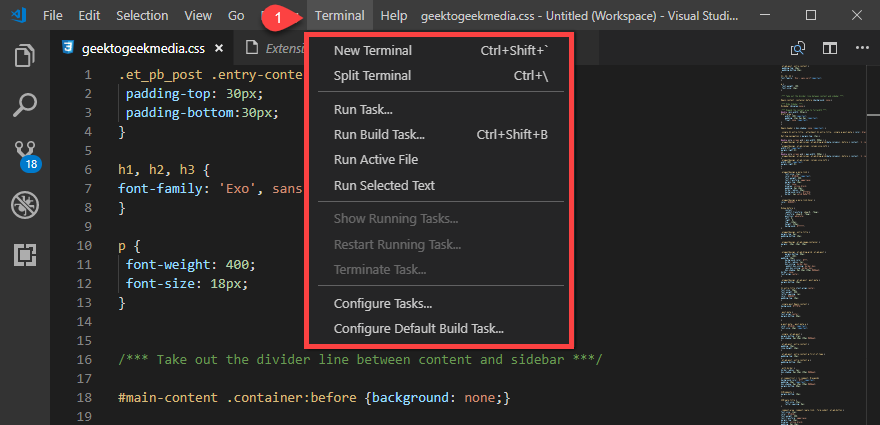The height and width of the screenshot is (425, 880).
Task: Open the Debug view in activity bar
Action: [x=25, y=205]
